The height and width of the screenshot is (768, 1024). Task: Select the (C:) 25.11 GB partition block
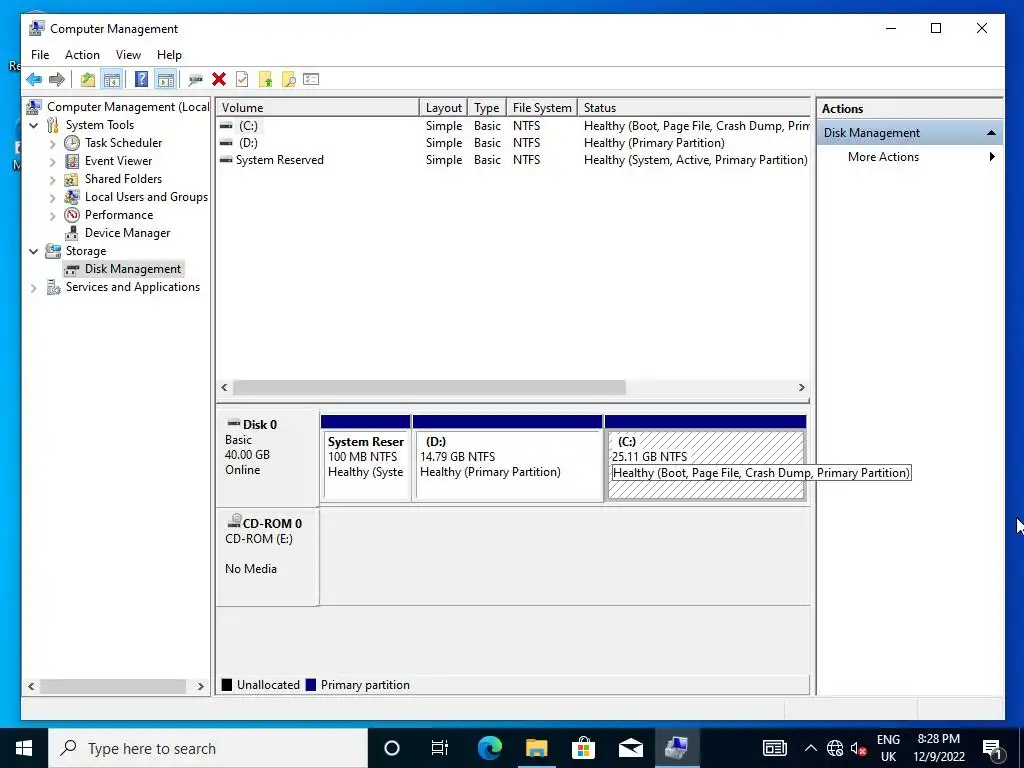(x=705, y=458)
